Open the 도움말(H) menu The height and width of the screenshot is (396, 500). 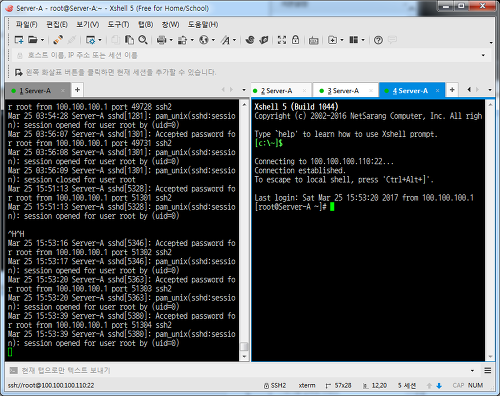tap(203, 24)
